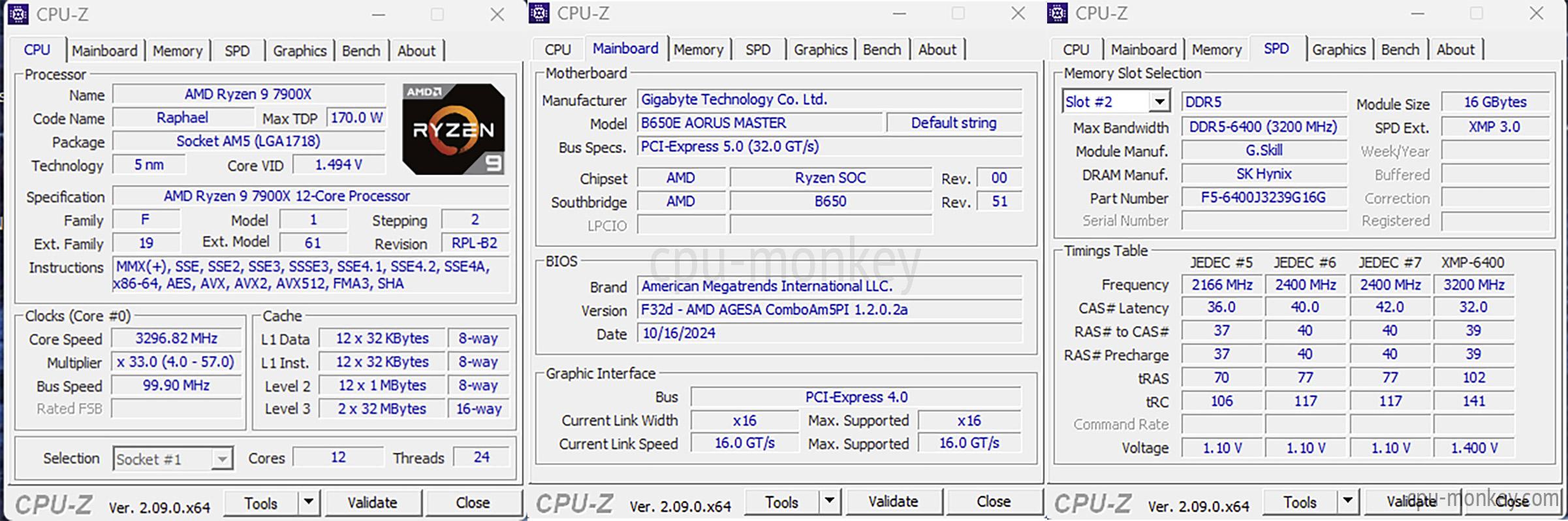Click the DDR5-6400 (3200 MHz) max bandwidth field
This screenshot has height=521, width=1568.
click(x=1264, y=127)
